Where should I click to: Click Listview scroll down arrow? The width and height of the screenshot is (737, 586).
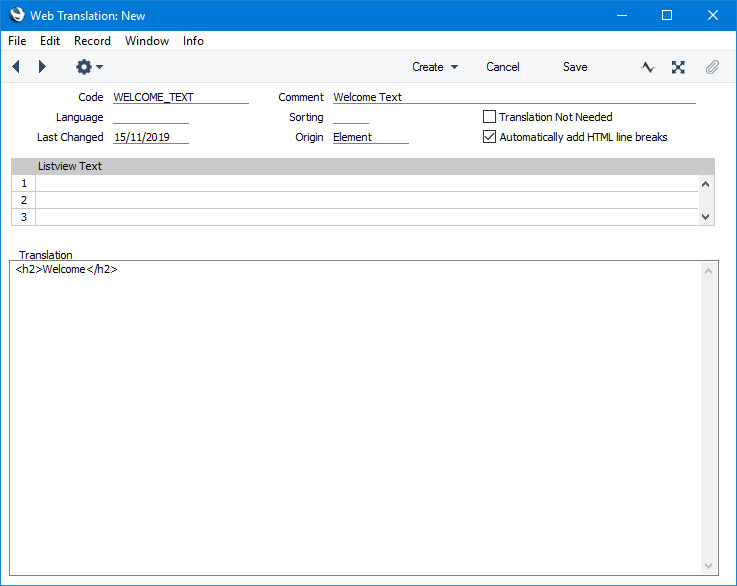point(706,217)
